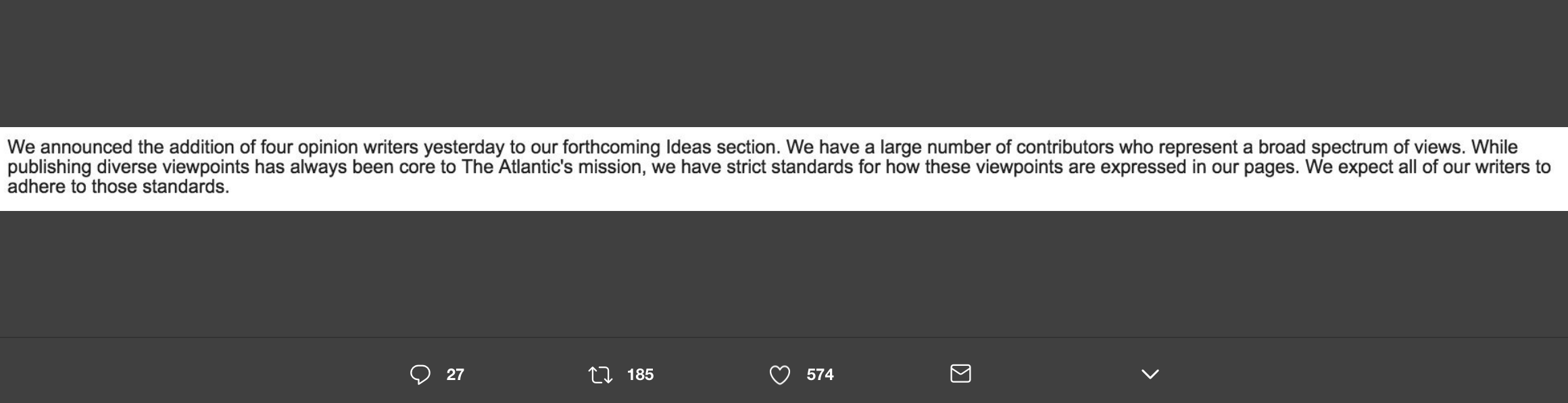Reply to the tweet via speech bubble icon
Viewport: 1568px width, 403px height.
point(420,374)
